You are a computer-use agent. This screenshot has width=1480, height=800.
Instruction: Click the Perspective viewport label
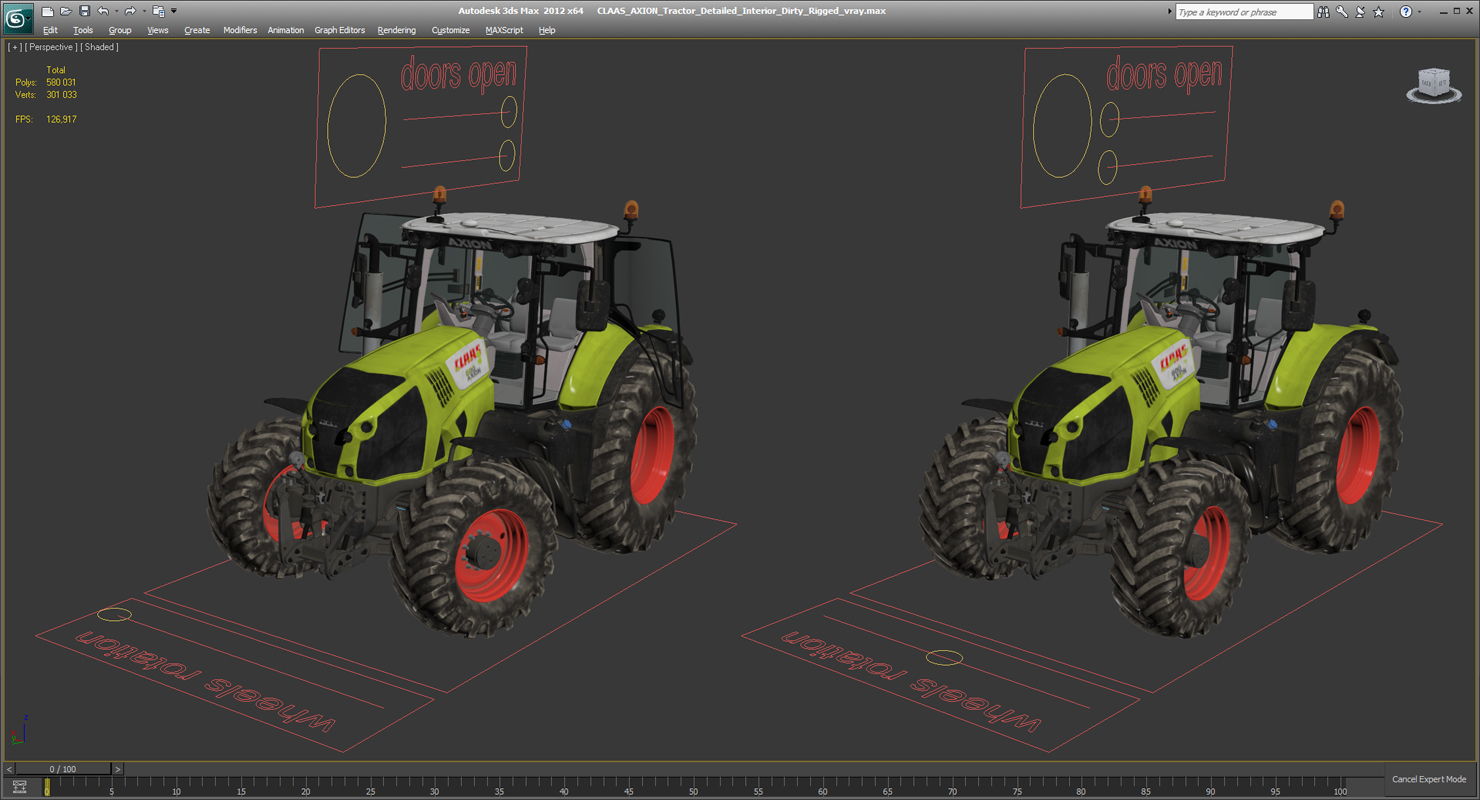[51, 47]
